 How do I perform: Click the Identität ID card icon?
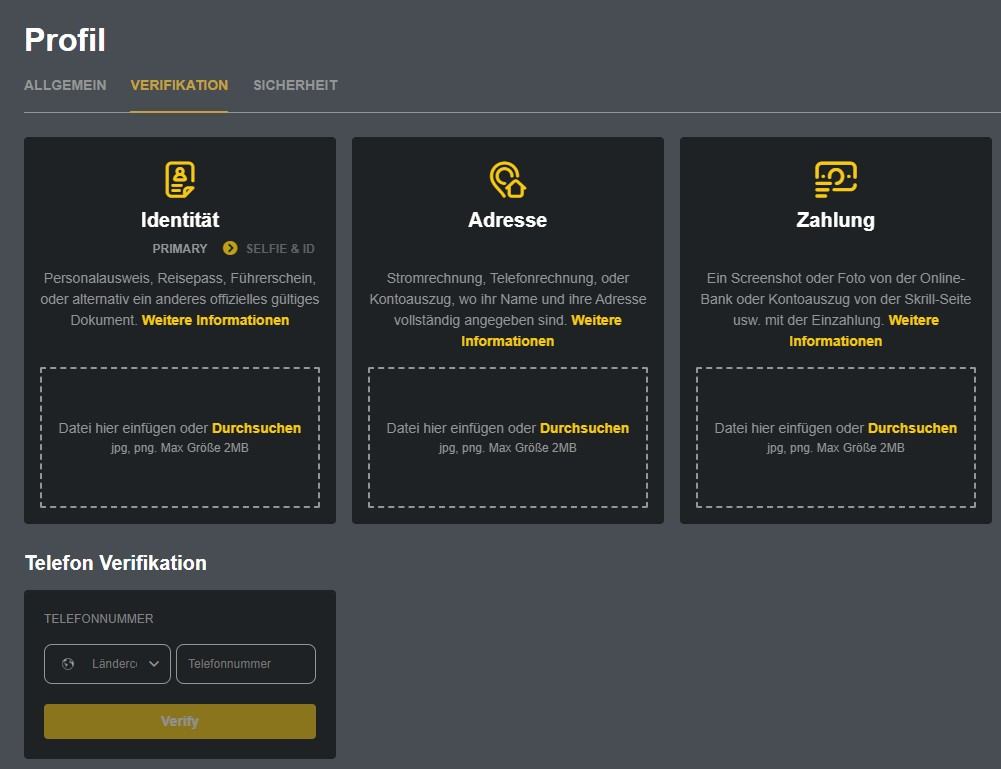coord(180,180)
